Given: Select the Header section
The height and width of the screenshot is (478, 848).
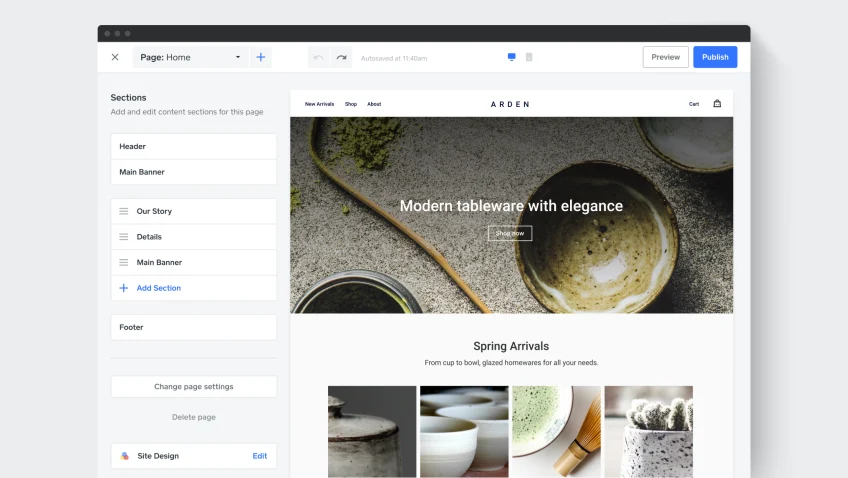Looking at the screenshot, I should click(194, 146).
